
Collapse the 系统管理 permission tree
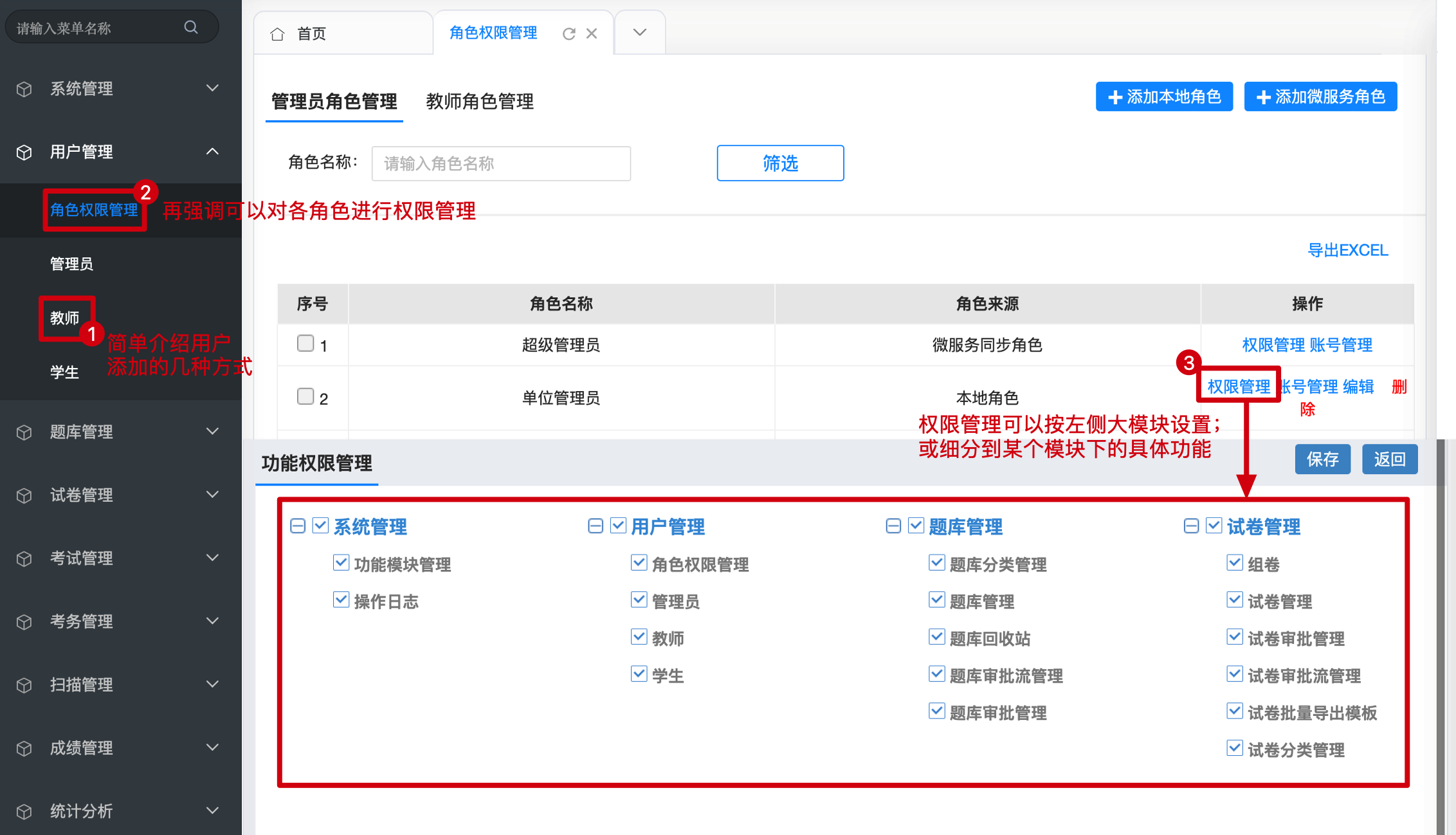pos(298,526)
